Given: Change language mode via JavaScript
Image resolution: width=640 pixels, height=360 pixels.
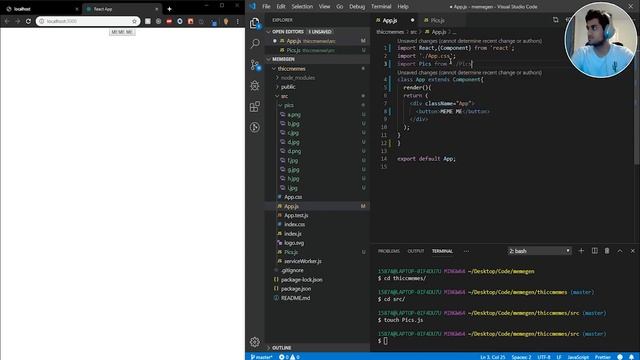Looking at the screenshot, I should 578,357.
